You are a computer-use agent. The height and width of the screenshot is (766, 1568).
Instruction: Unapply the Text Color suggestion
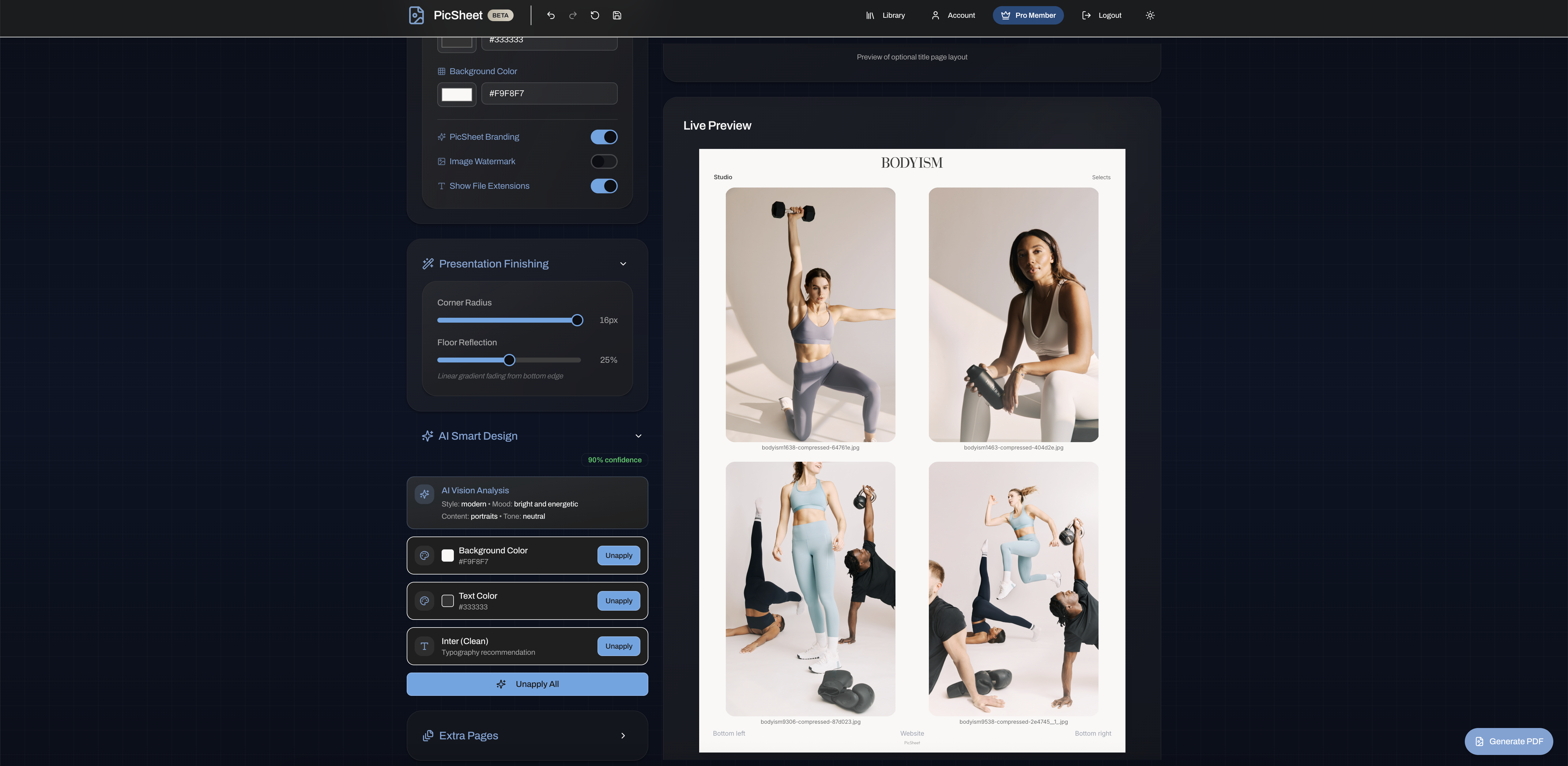(x=618, y=601)
